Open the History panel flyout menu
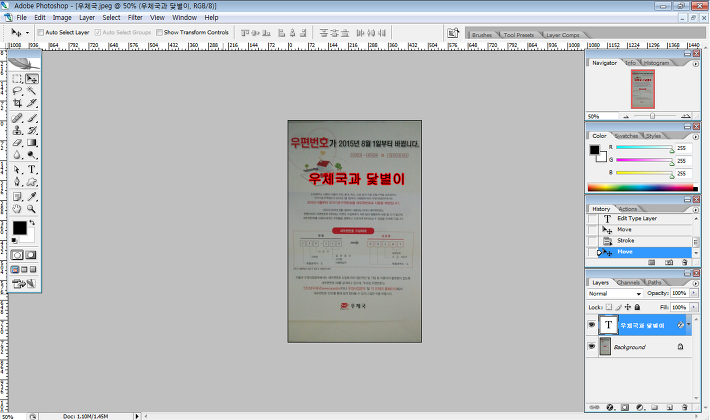Image resolution: width=710 pixels, height=420 pixels. click(696, 210)
